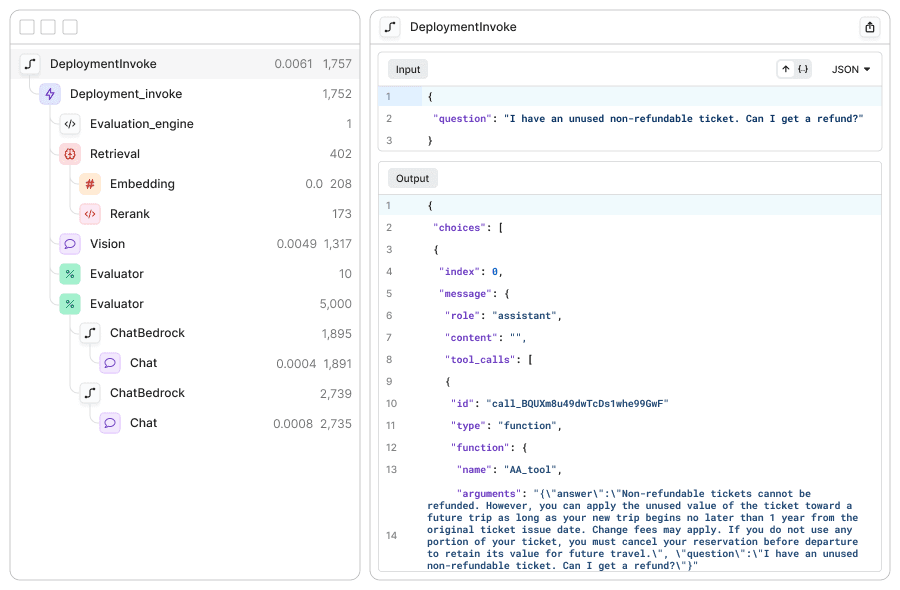Click the 0.0004 cost on the first Chat row

(x=296, y=364)
